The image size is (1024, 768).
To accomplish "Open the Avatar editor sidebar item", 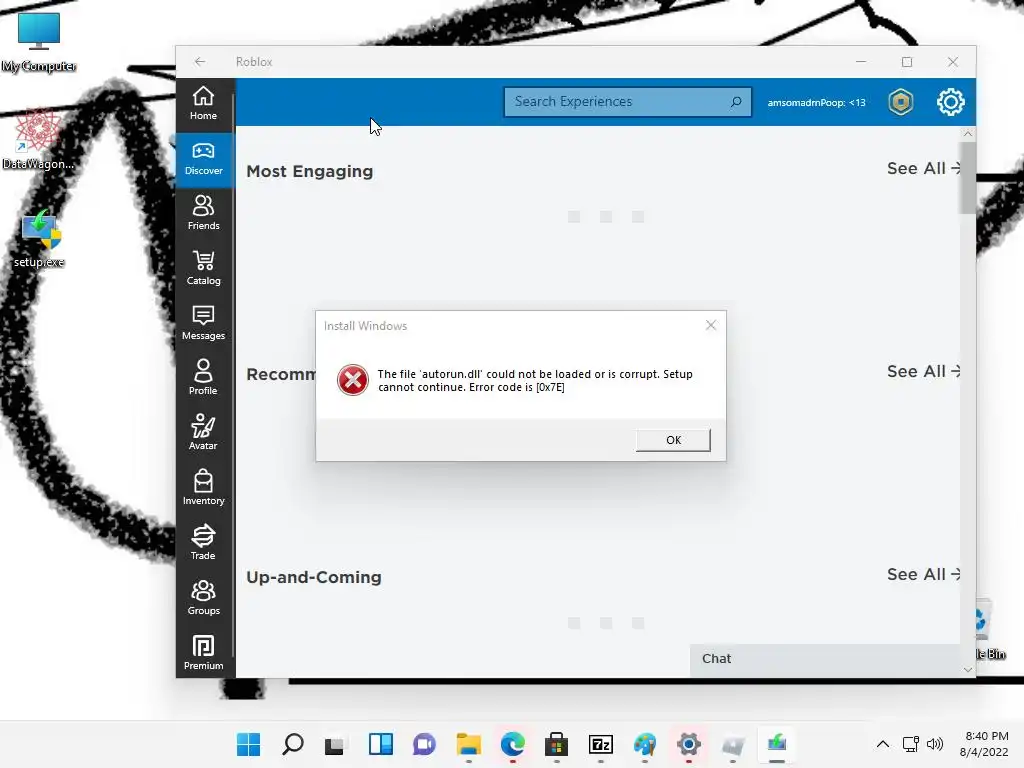I will pyautogui.click(x=203, y=433).
